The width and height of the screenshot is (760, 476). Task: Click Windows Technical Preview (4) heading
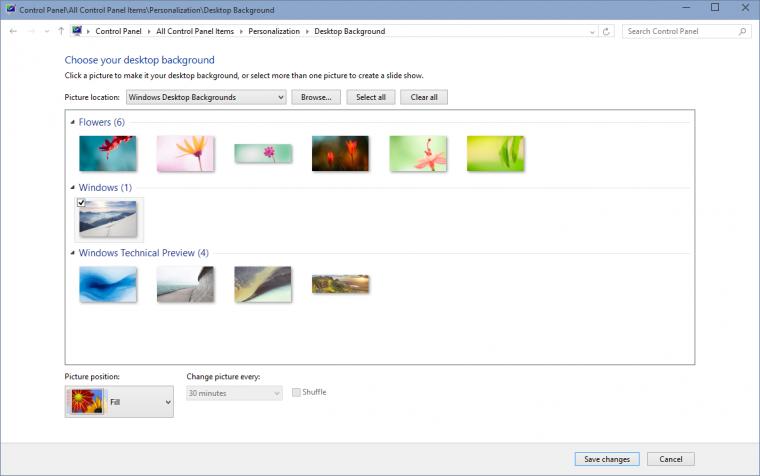pos(143,253)
